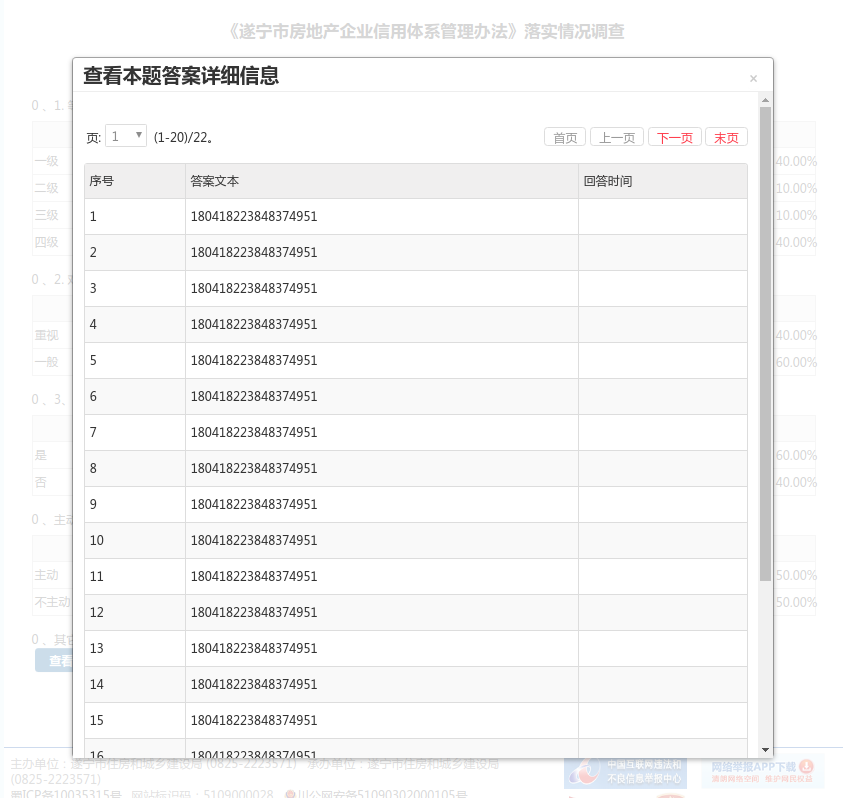This screenshot has width=843, height=798.
Task: Select answer text in row 8
Action: [254, 469]
